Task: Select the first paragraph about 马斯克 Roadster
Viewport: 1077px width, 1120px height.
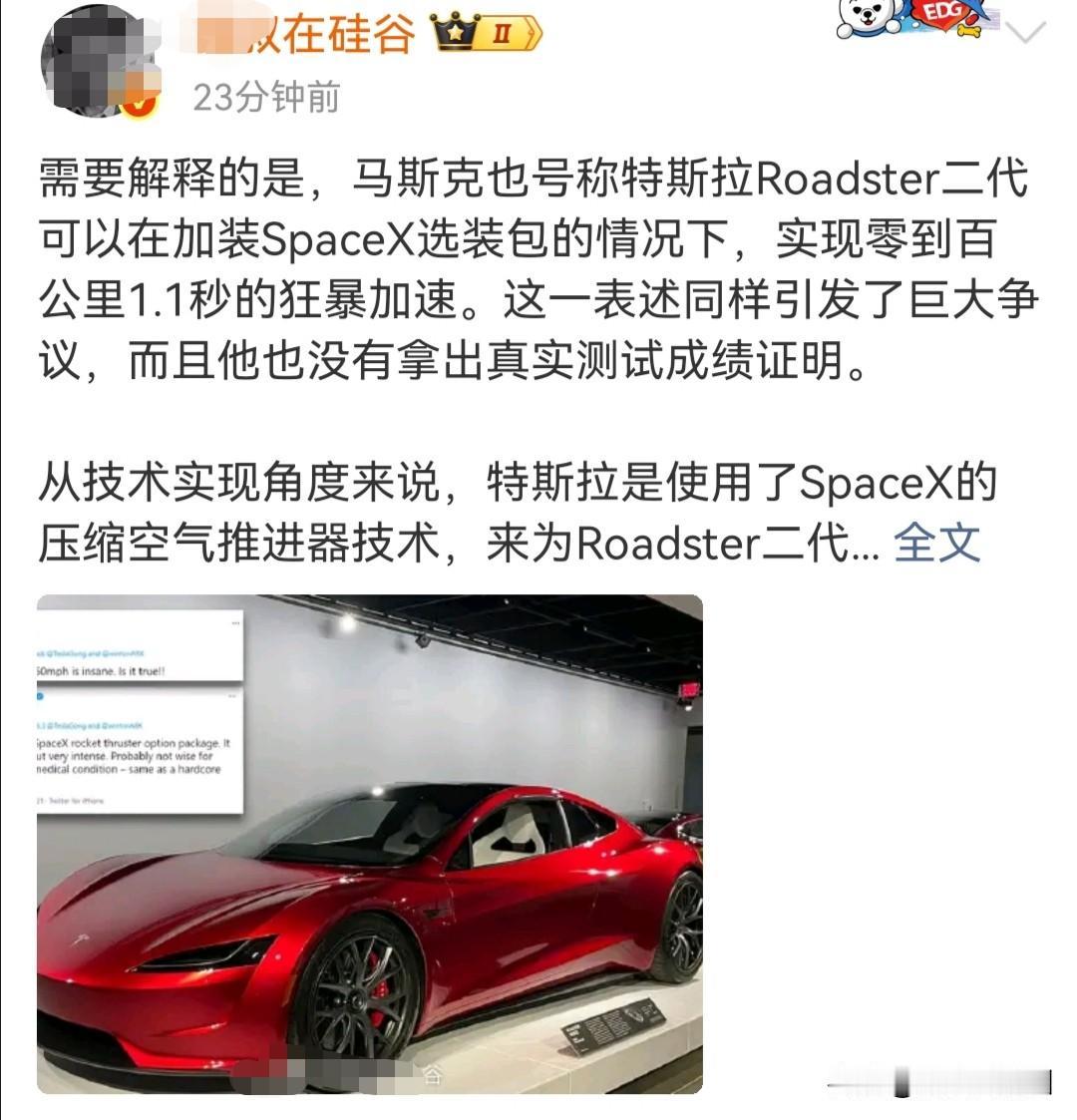Action: coord(538,270)
